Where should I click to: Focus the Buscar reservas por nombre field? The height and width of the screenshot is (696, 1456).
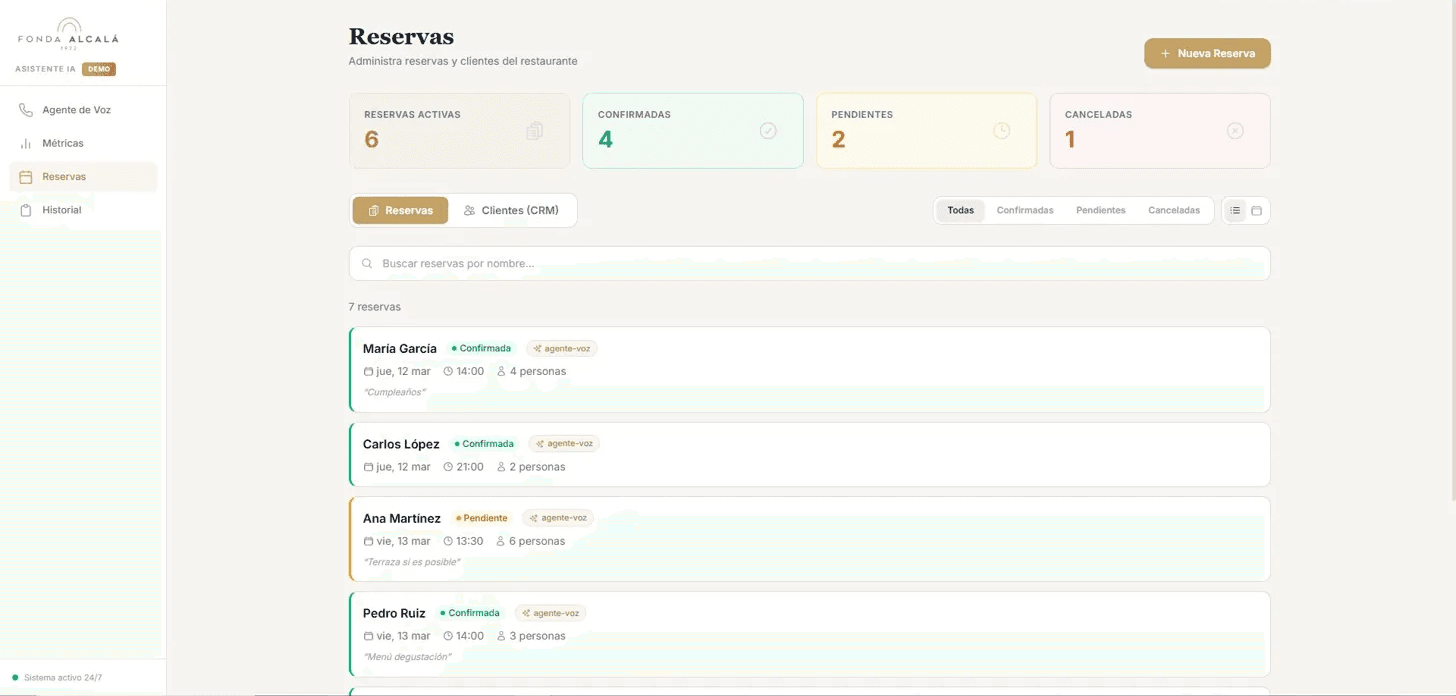pos(809,264)
